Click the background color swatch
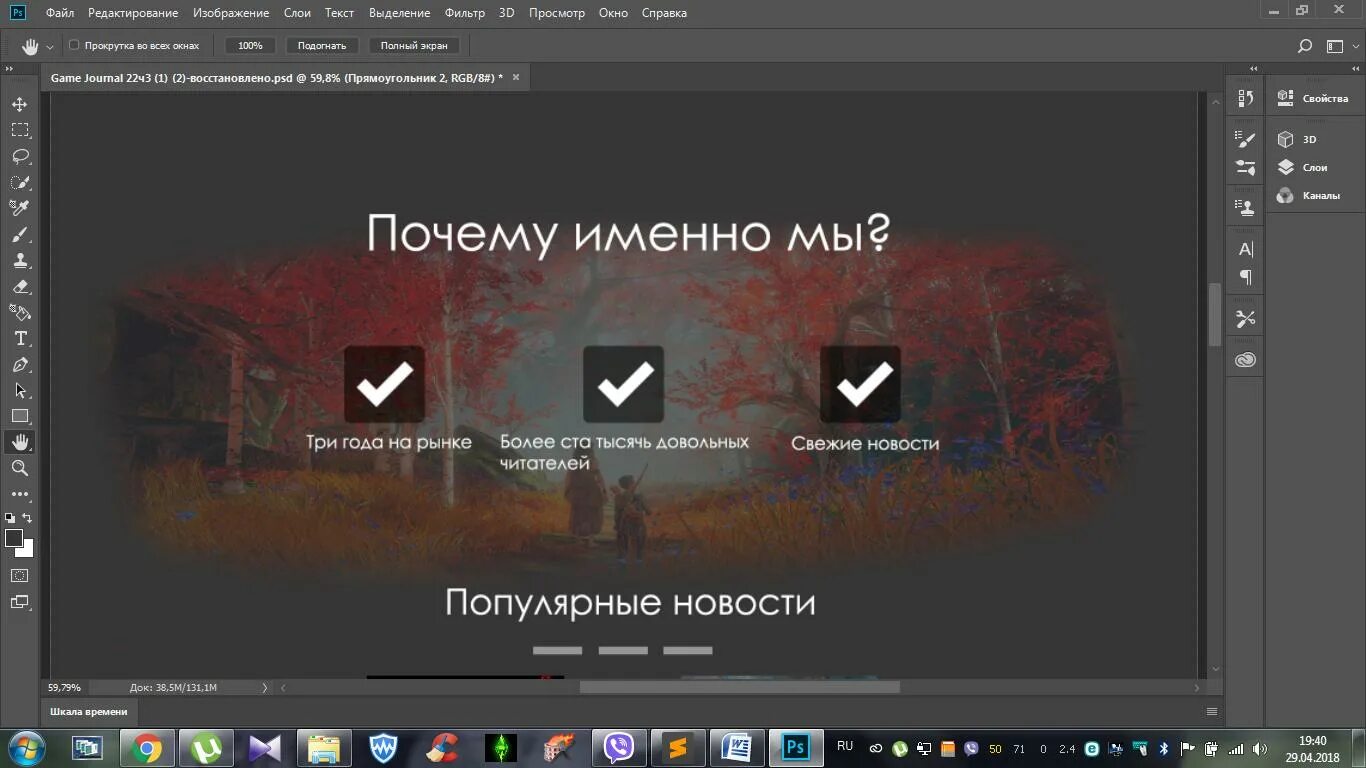Screen dimensions: 1366x768 tap(27, 550)
